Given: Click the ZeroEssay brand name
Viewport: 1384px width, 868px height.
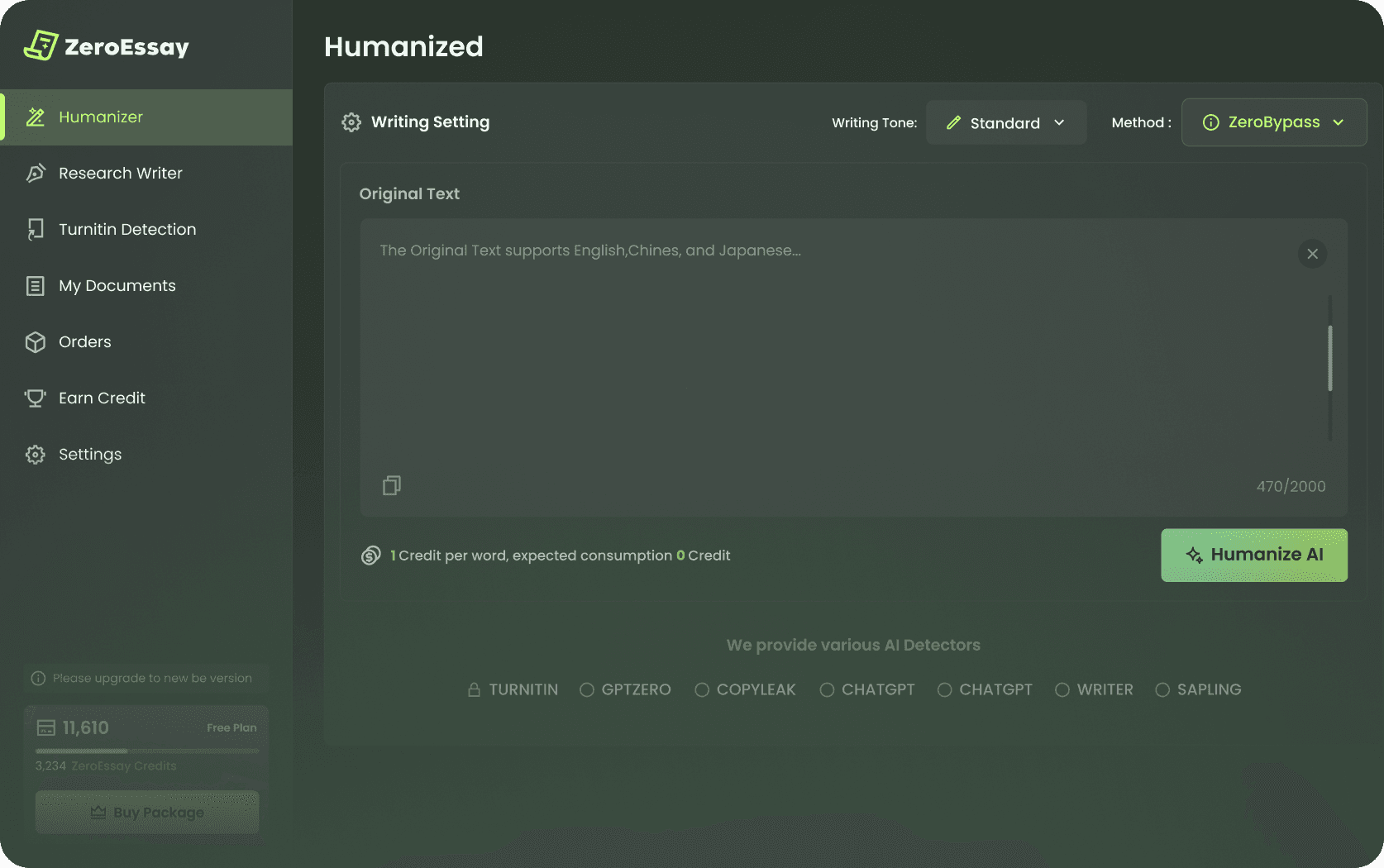Looking at the screenshot, I should coord(126,47).
